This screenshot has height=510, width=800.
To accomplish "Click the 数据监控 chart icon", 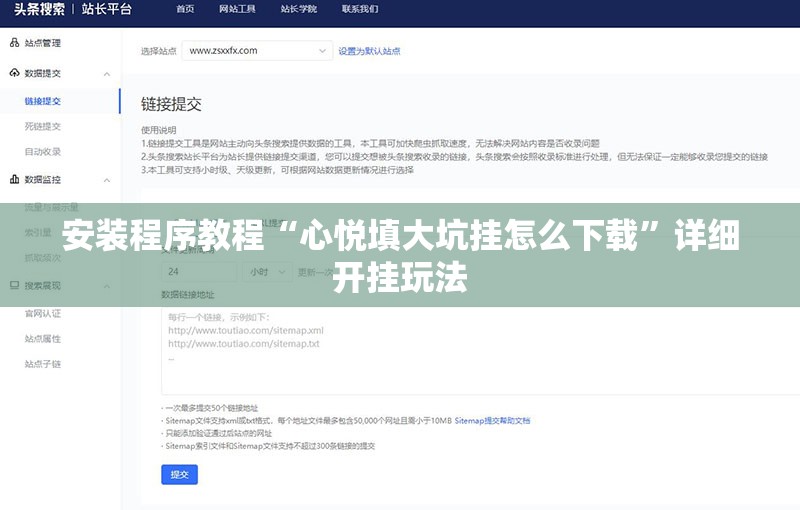I will coord(14,179).
